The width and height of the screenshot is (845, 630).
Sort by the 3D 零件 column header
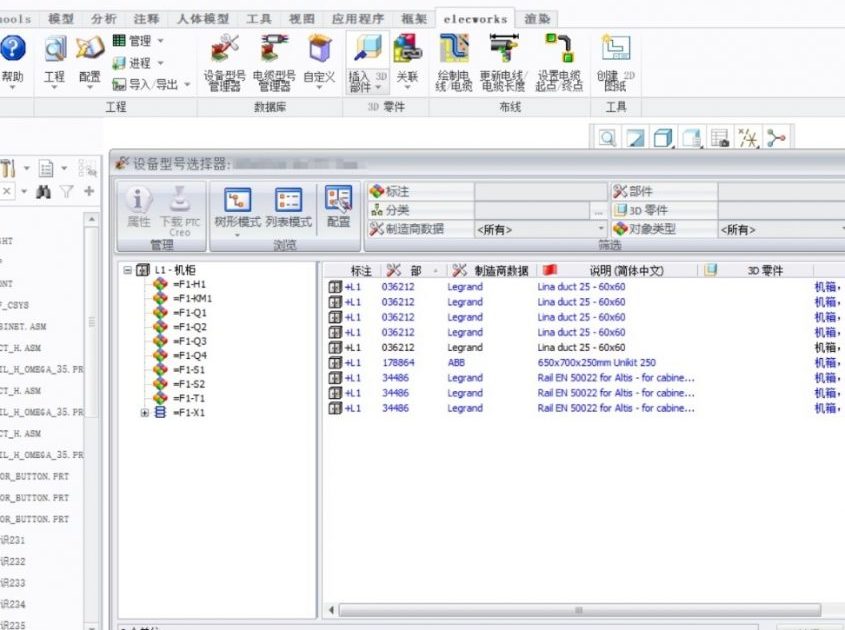(756, 270)
